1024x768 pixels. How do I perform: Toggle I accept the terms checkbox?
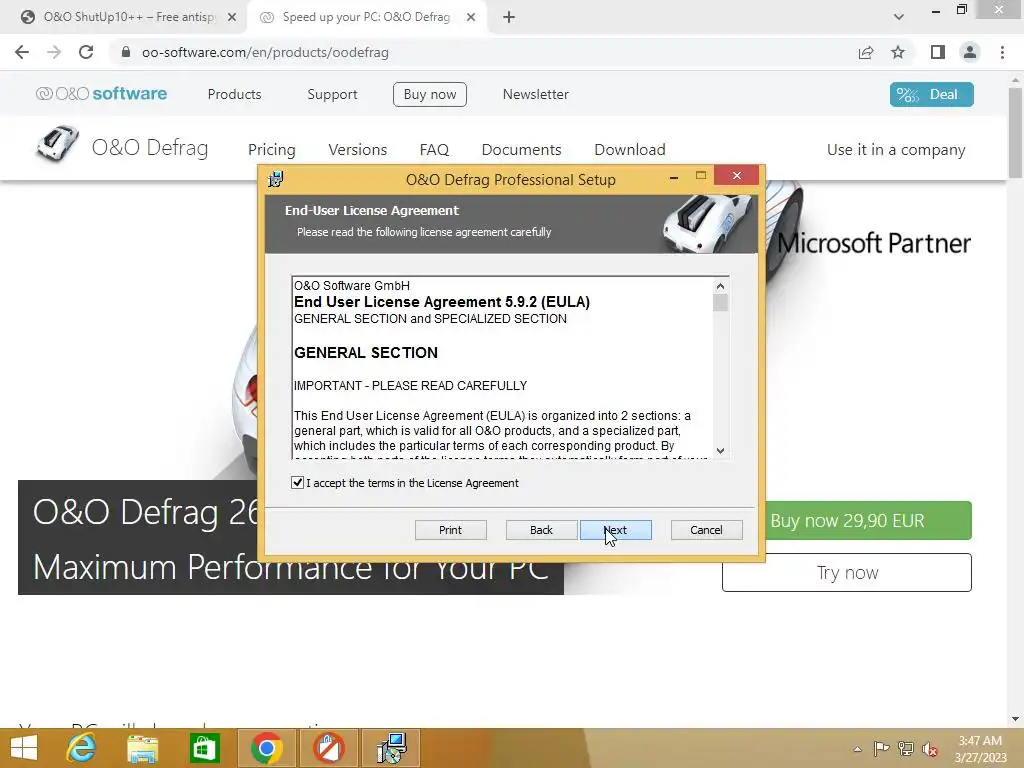tap(297, 483)
